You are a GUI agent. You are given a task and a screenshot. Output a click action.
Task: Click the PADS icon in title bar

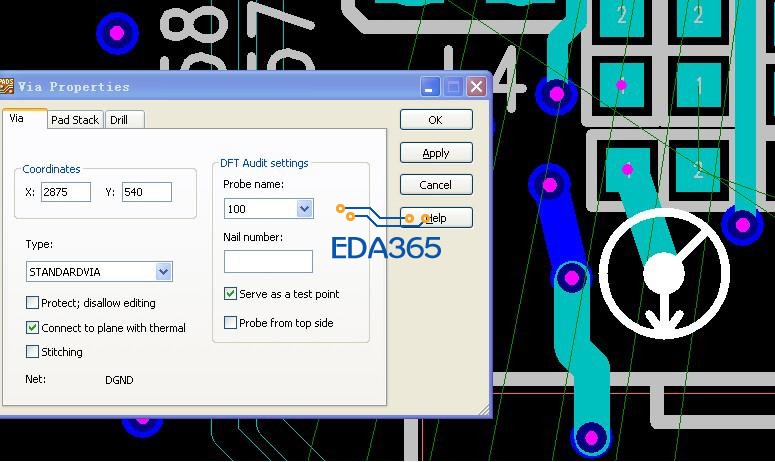coord(6,85)
